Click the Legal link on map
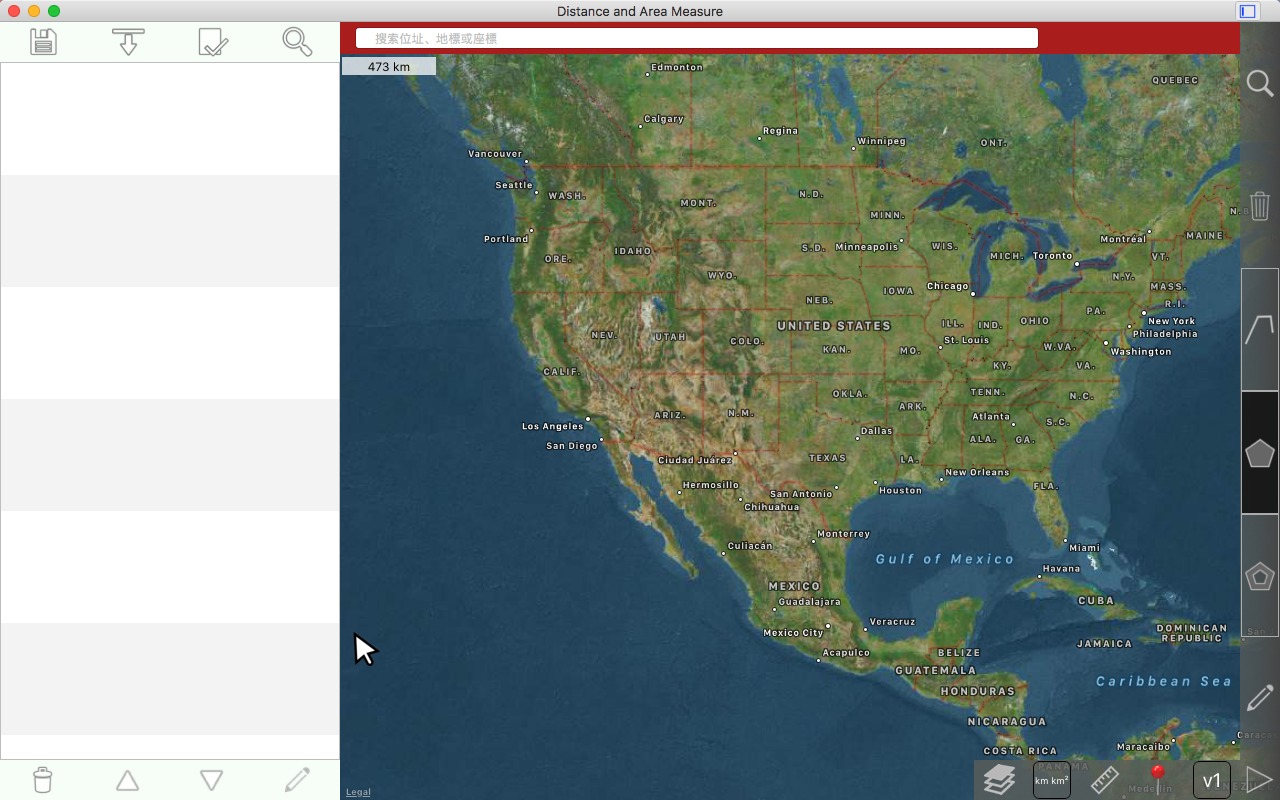This screenshot has height=800, width=1280. point(358,792)
